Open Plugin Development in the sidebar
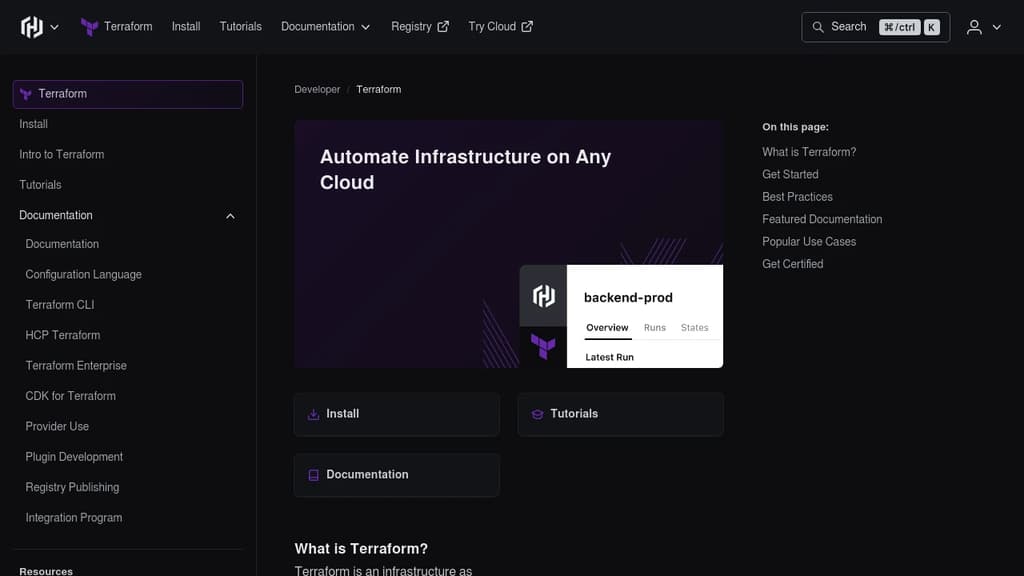Image resolution: width=1024 pixels, height=576 pixels. point(74,457)
